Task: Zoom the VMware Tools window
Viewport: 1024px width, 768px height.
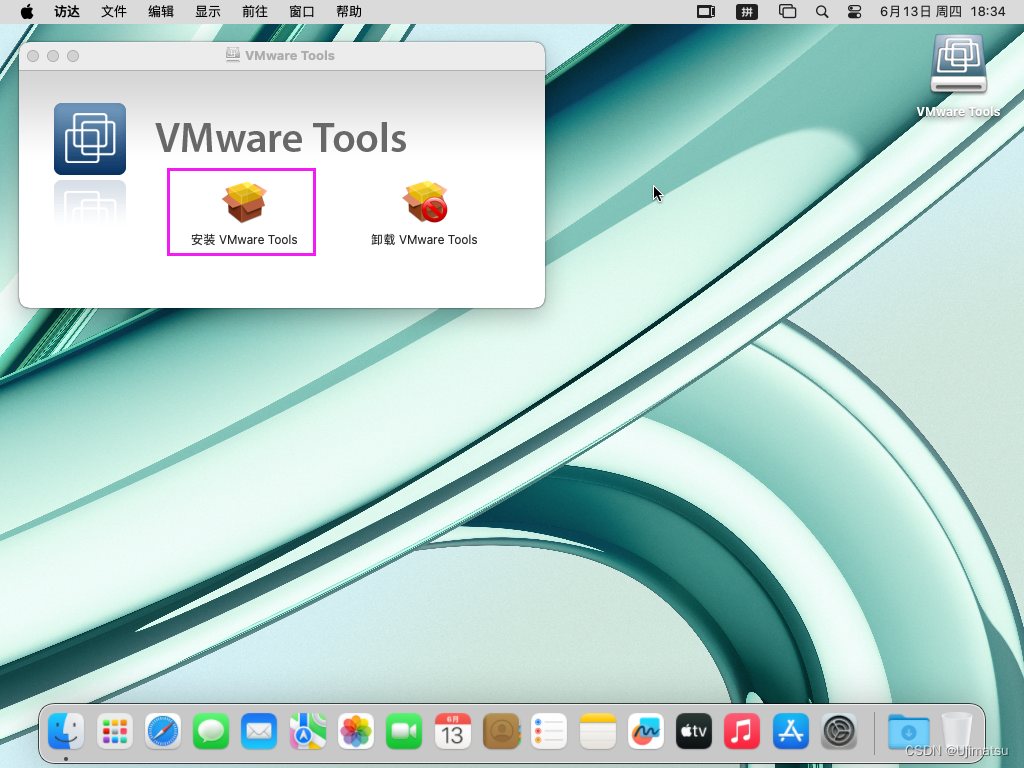Action: [x=73, y=56]
